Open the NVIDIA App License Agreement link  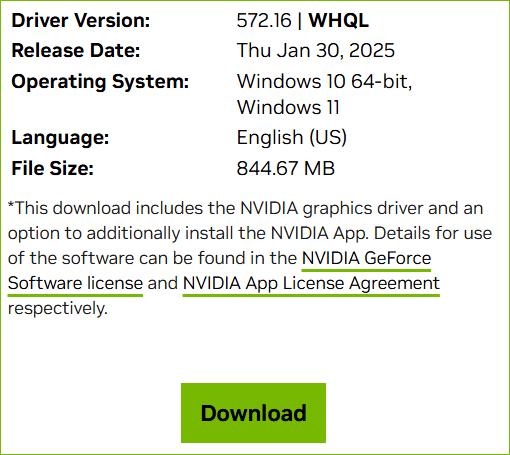point(311,284)
